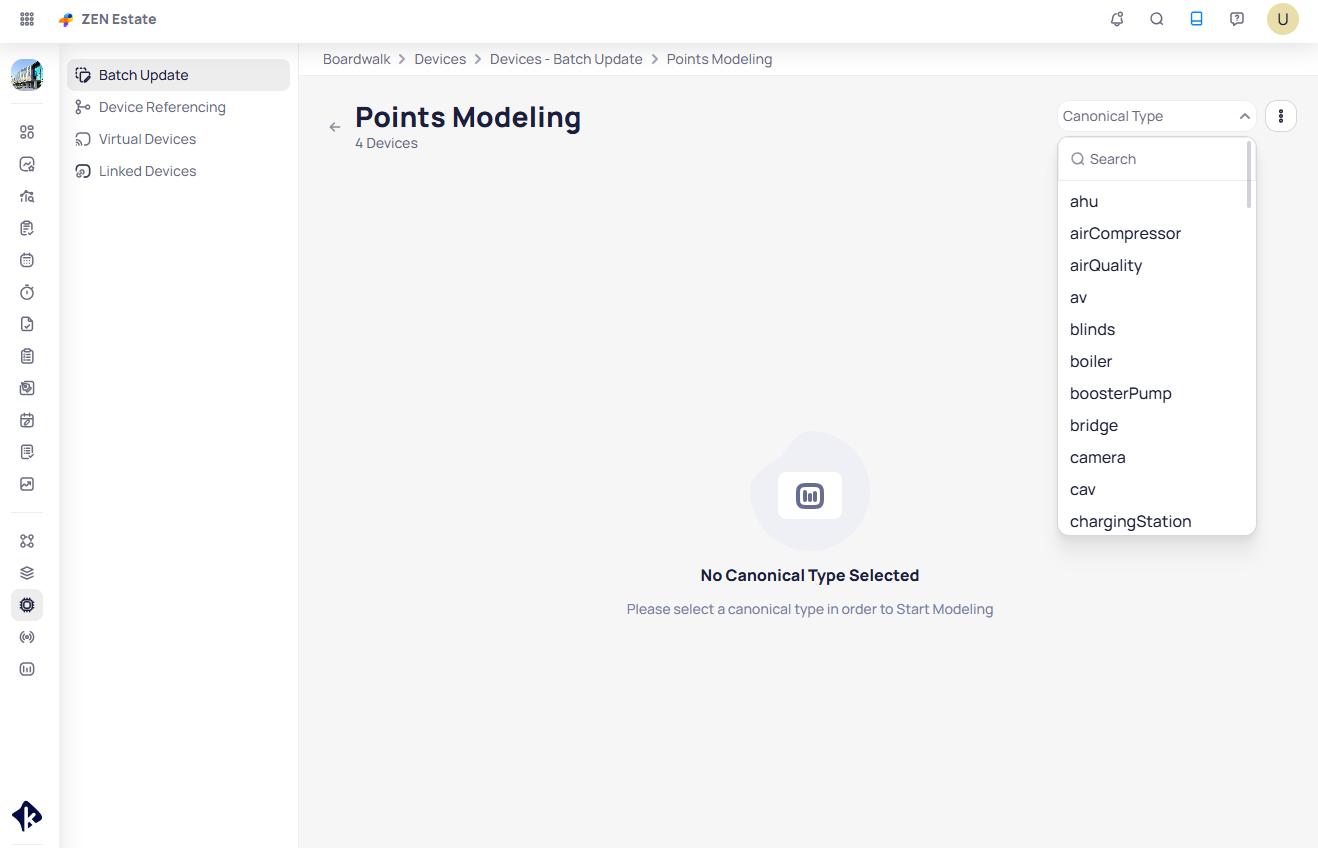The height and width of the screenshot is (848, 1318).
Task: Select blinds option
Action: 1153,329
